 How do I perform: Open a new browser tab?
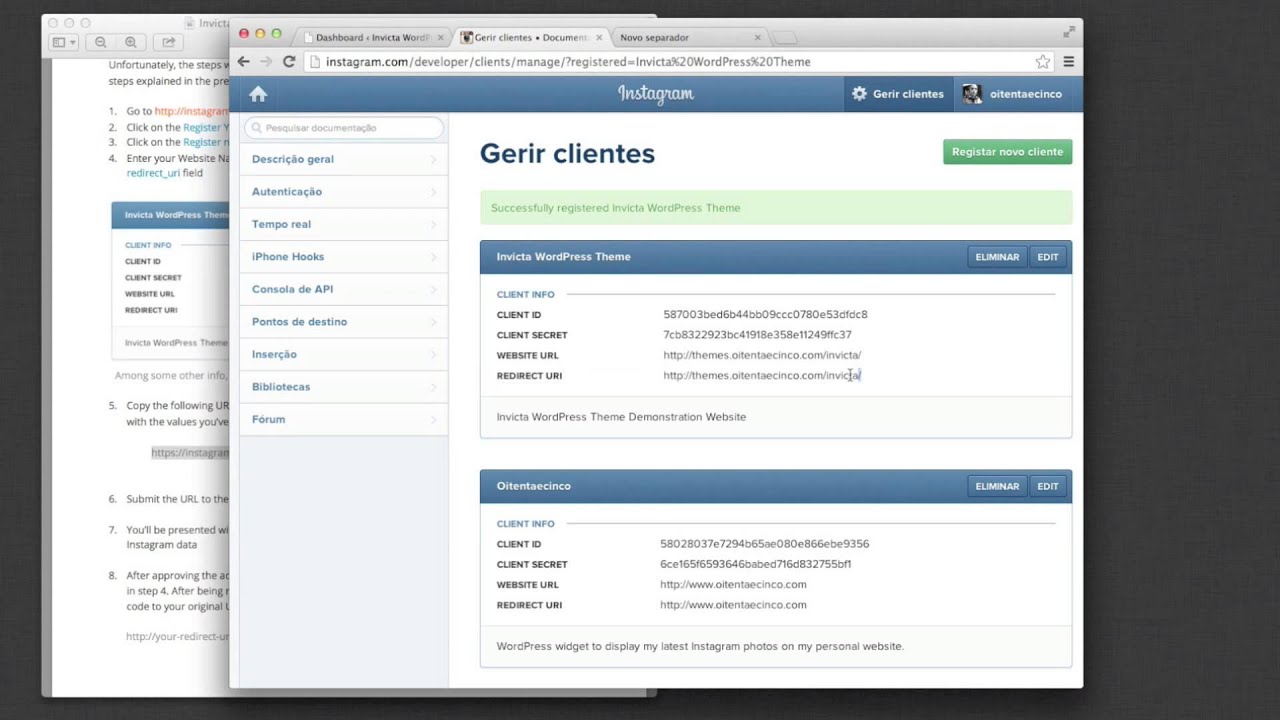(785, 38)
